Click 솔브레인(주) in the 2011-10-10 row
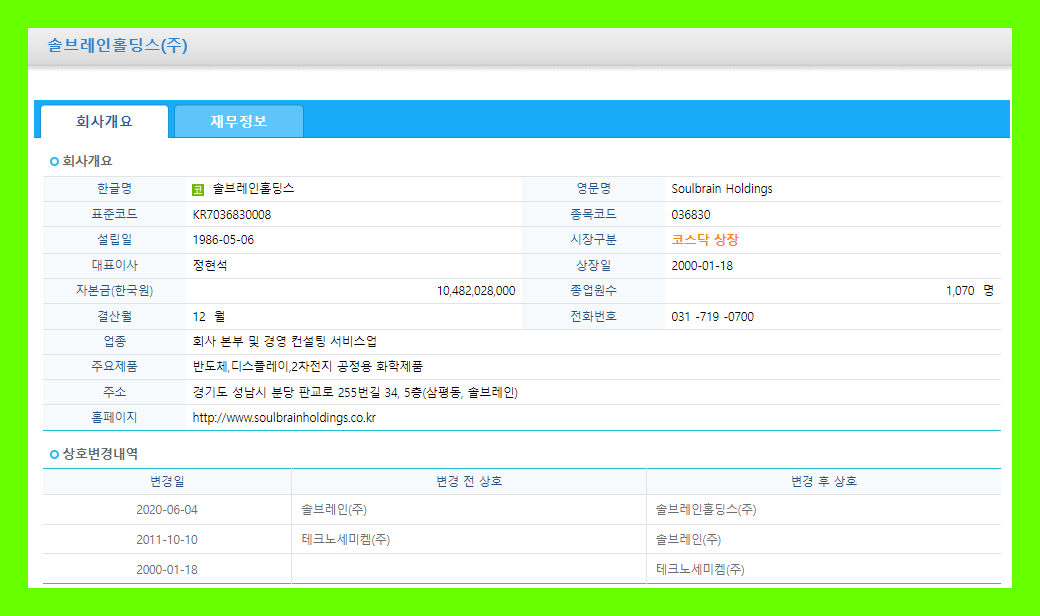The height and width of the screenshot is (616, 1040). click(688, 540)
